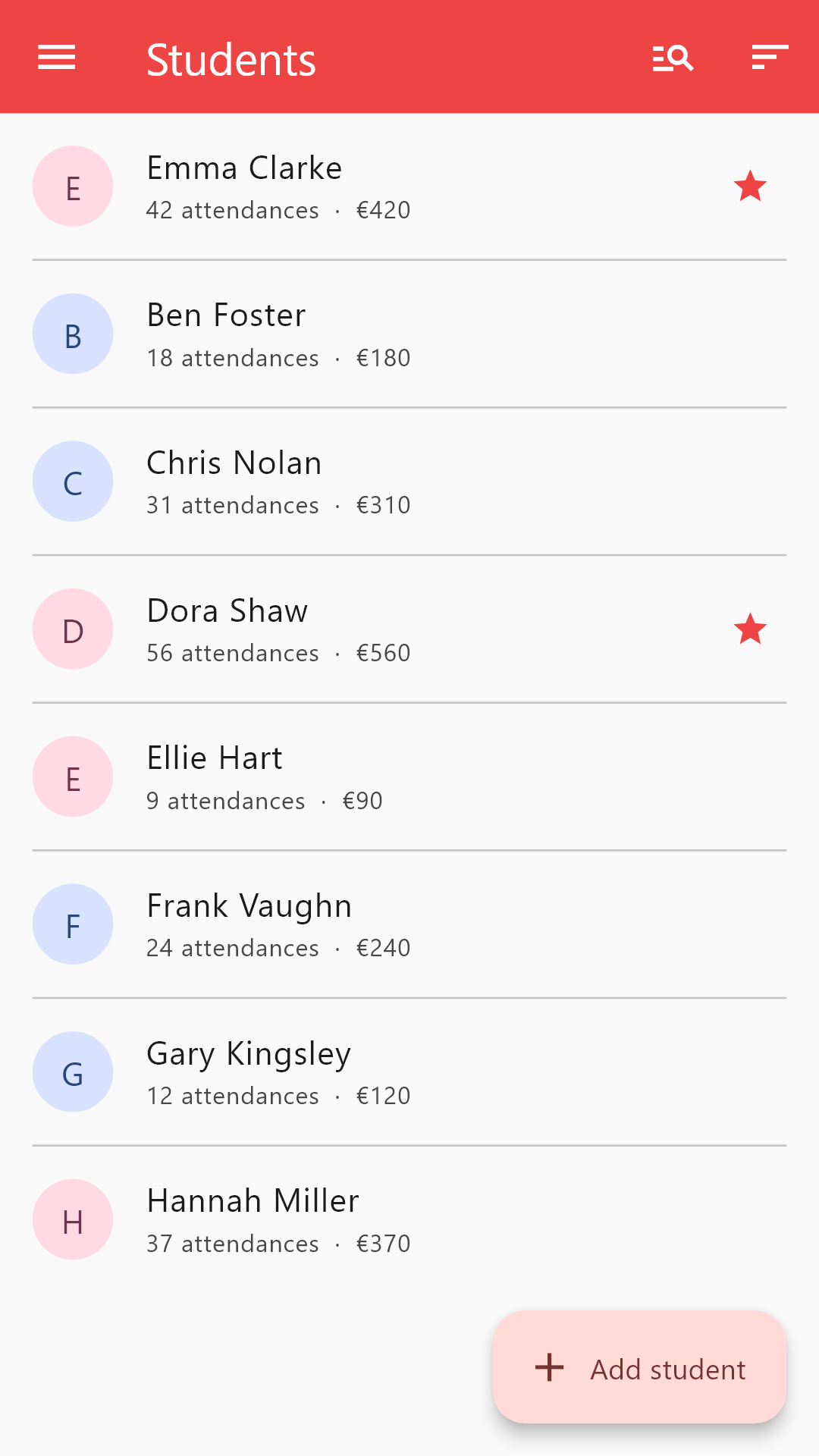Select Frank Vaughn's F avatar
Viewport: 819px width, 1456px height.
click(73, 924)
